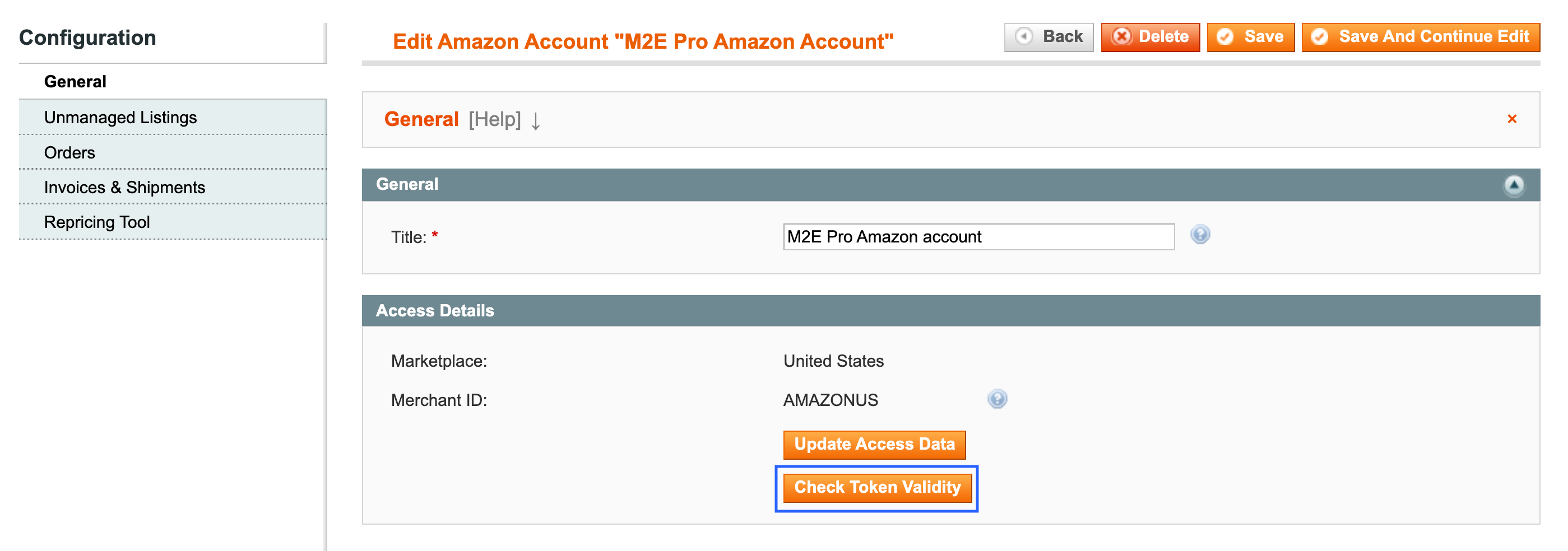Click the back arrow icon on Back button
Viewport: 1568px width, 551px height.
(1025, 36)
